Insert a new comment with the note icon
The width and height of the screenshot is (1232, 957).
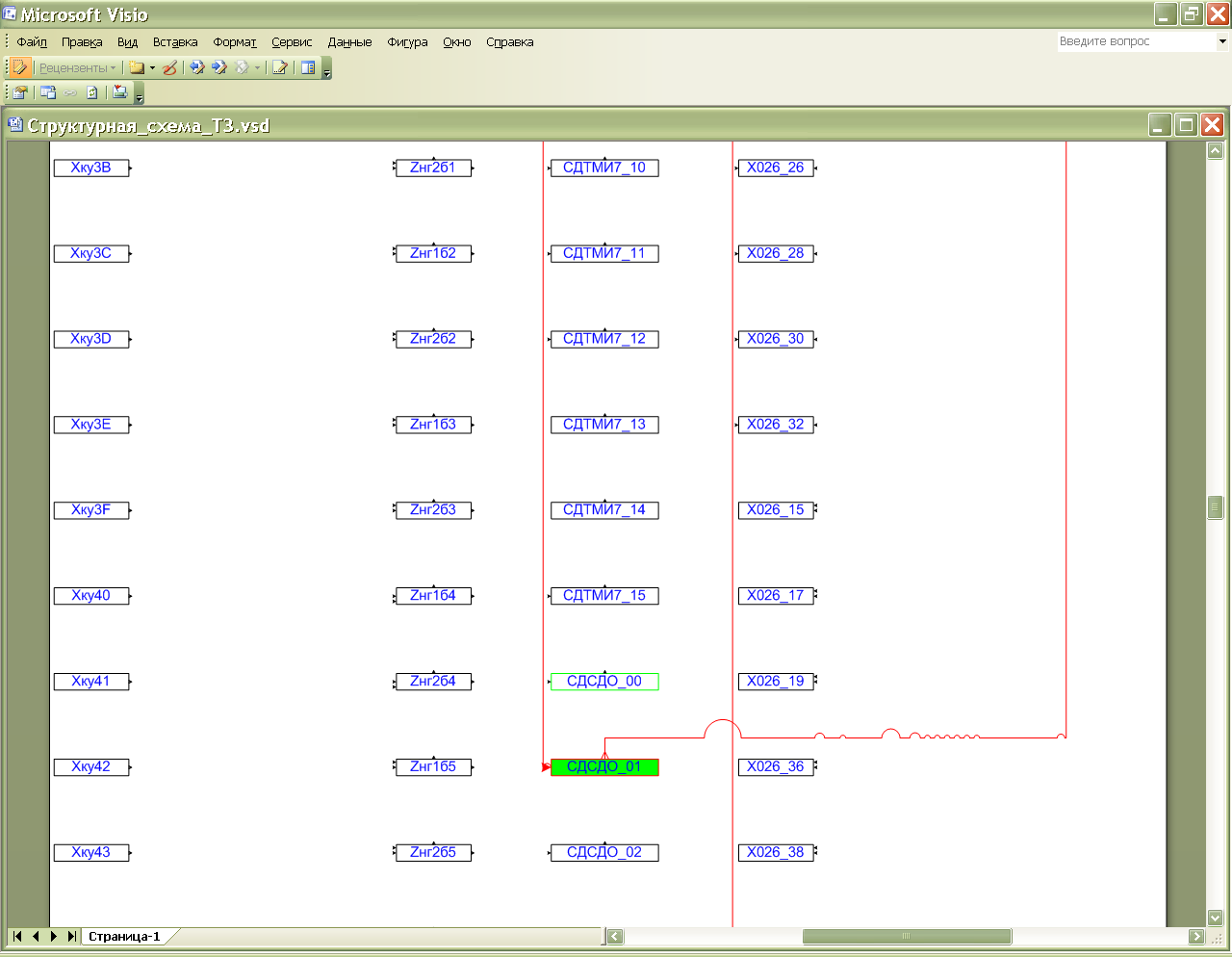[x=137, y=67]
